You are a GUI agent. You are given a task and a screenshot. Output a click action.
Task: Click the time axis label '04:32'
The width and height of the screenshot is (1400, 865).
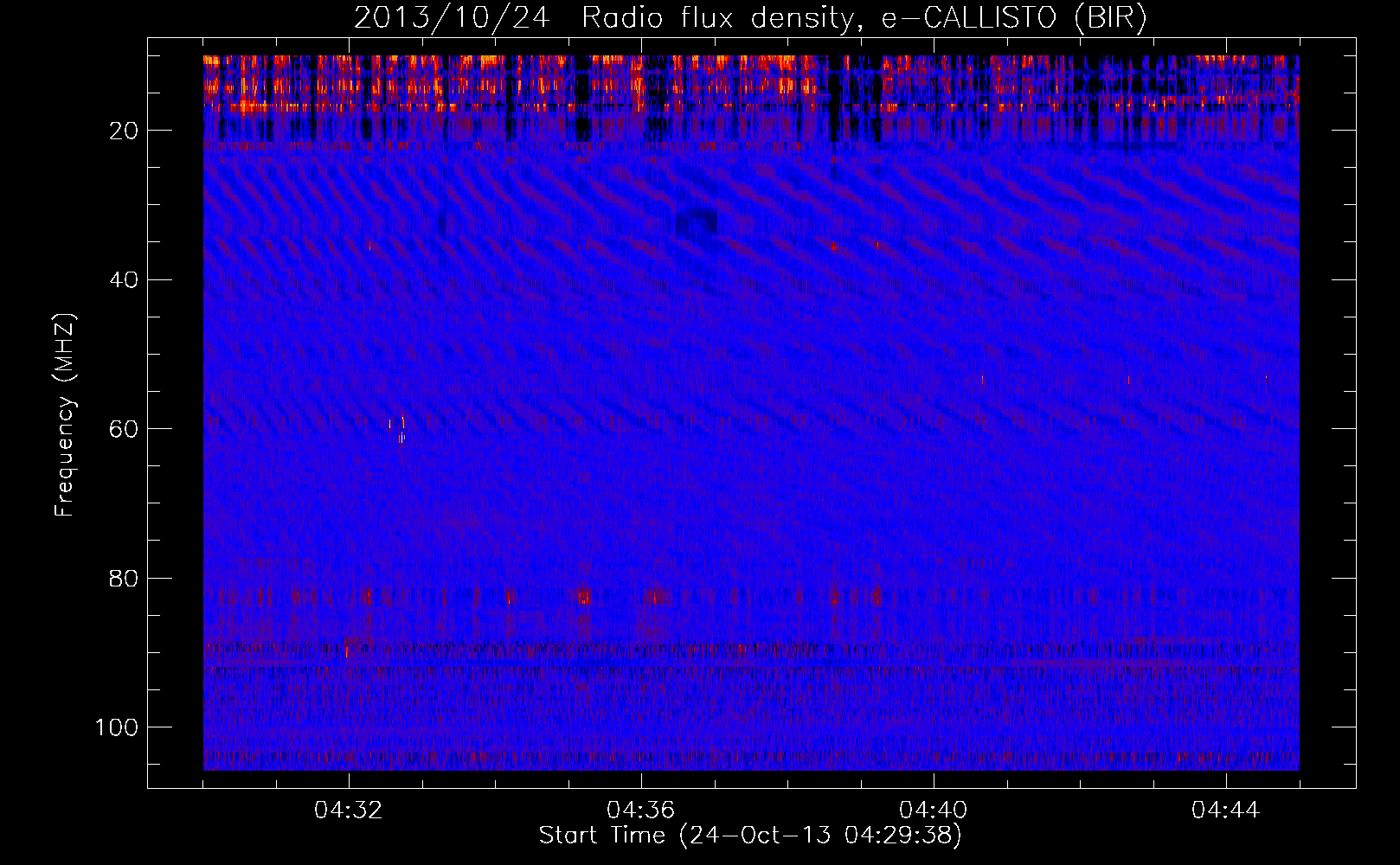tap(348, 811)
